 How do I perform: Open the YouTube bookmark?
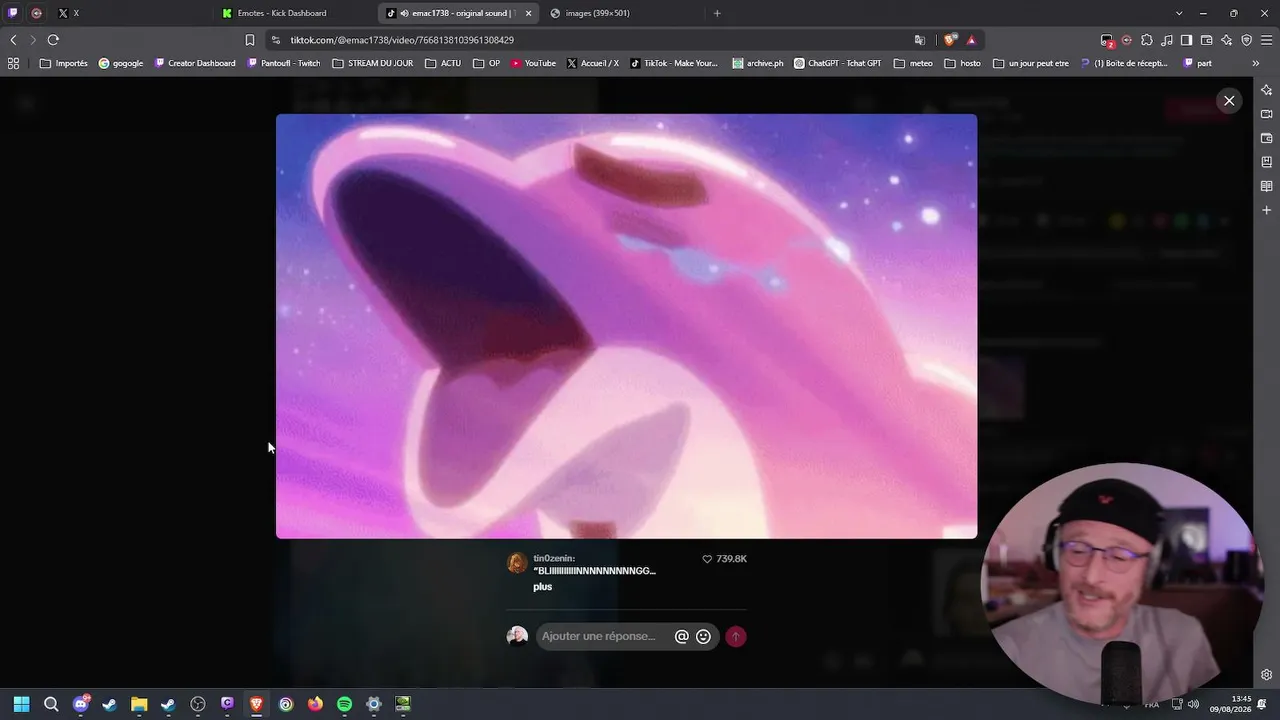pyautogui.click(x=533, y=63)
